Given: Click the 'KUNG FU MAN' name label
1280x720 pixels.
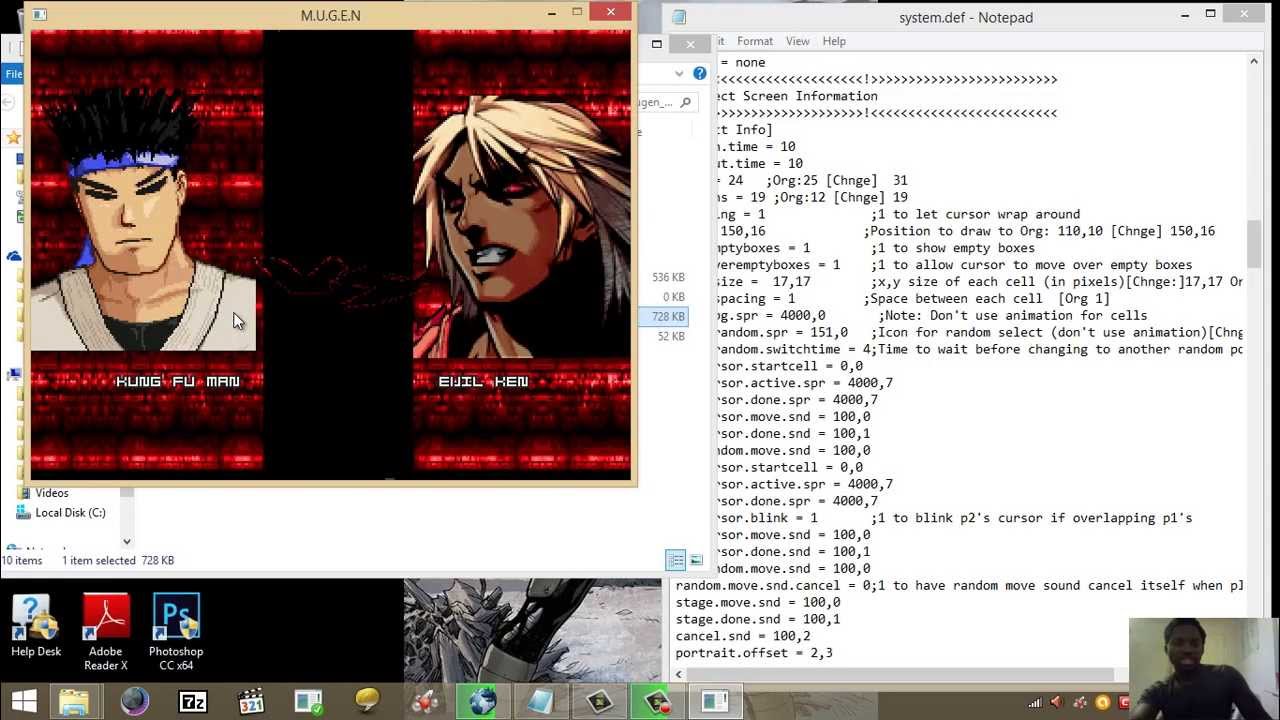Looking at the screenshot, I should coord(178,381).
